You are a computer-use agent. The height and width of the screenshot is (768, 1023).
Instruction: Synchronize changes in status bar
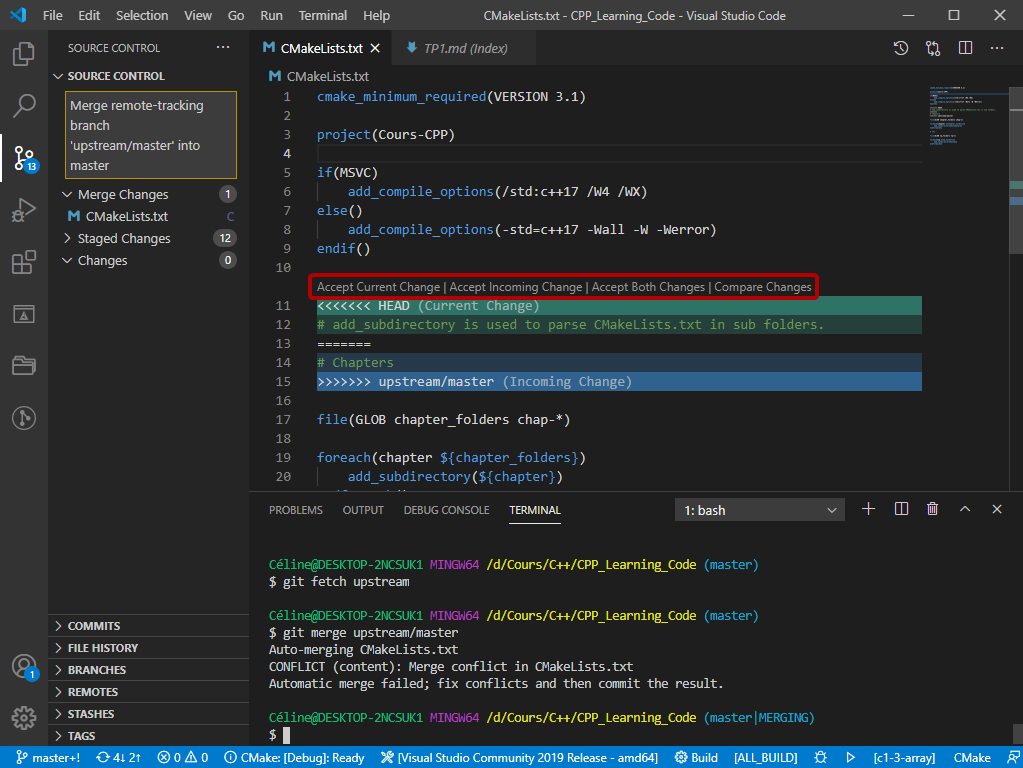(x=119, y=758)
